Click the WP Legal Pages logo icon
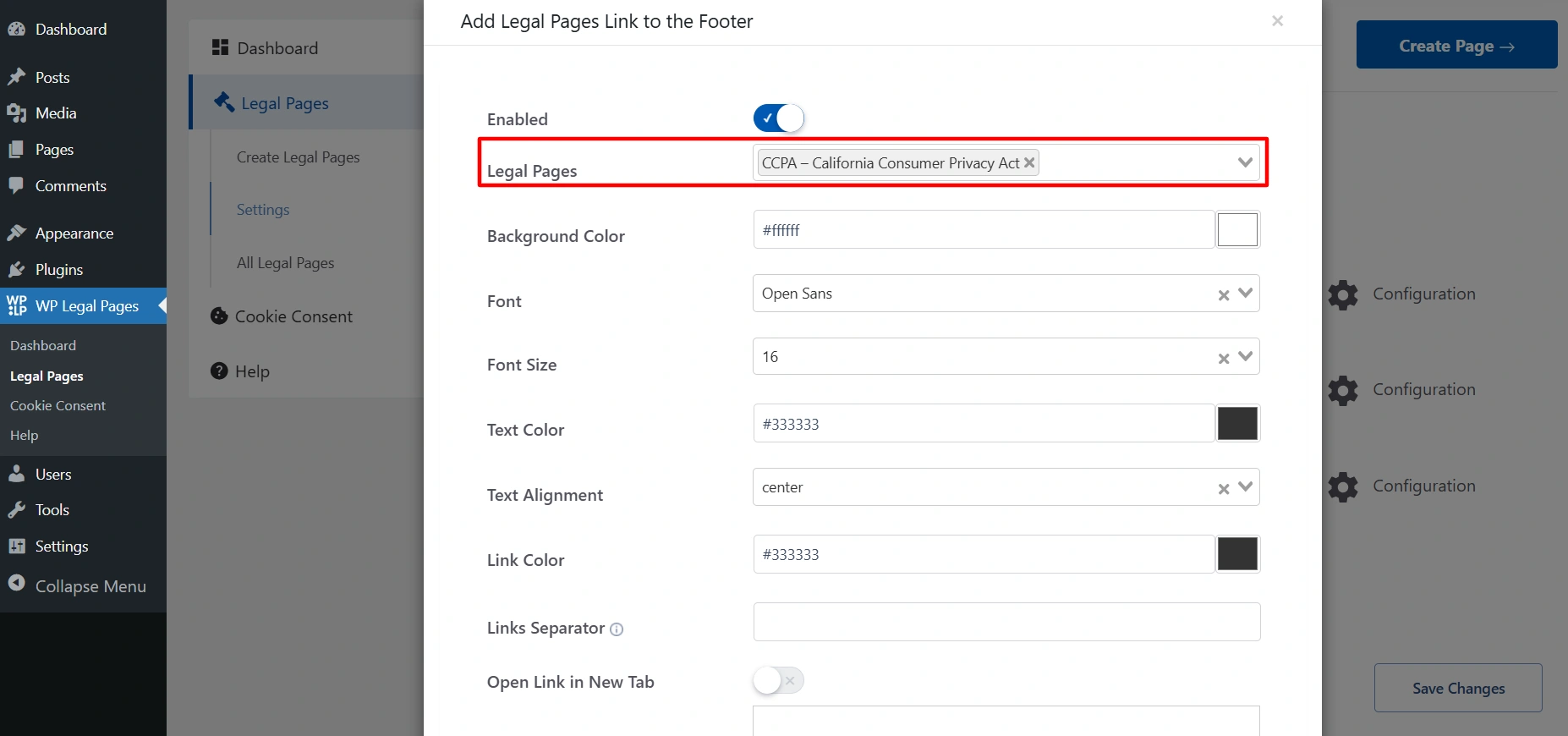This screenshot has height=736, width=1568. [x=17, y=305]
